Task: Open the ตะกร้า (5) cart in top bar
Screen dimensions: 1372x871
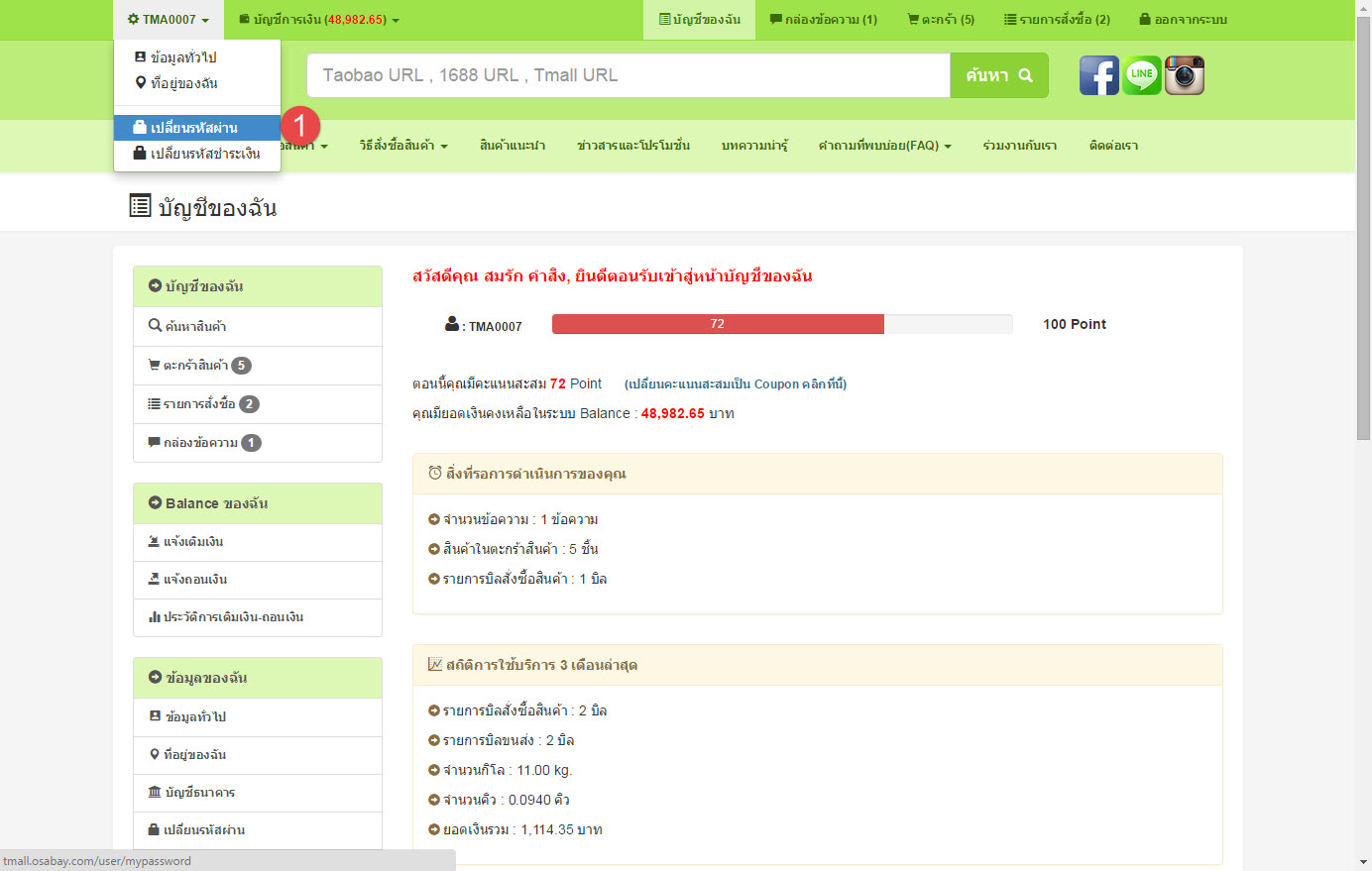Action: click(x=941, y=20)
